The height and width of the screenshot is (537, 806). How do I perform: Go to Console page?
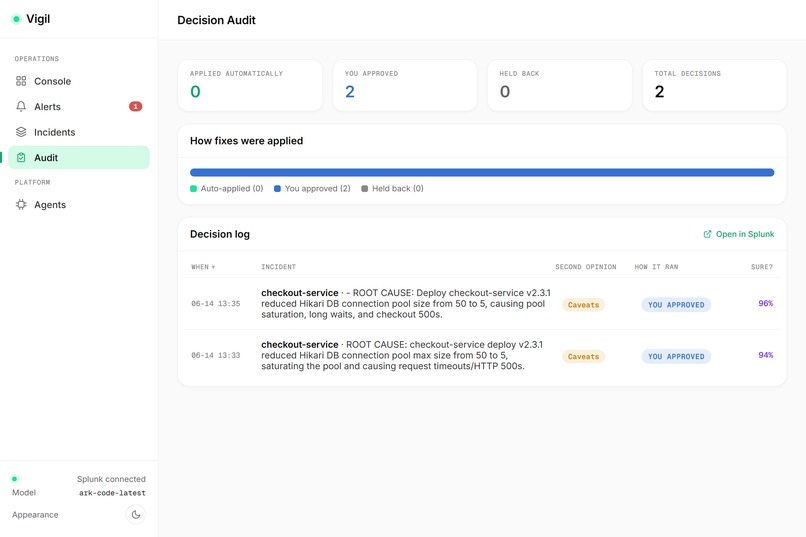coord(79,81)
